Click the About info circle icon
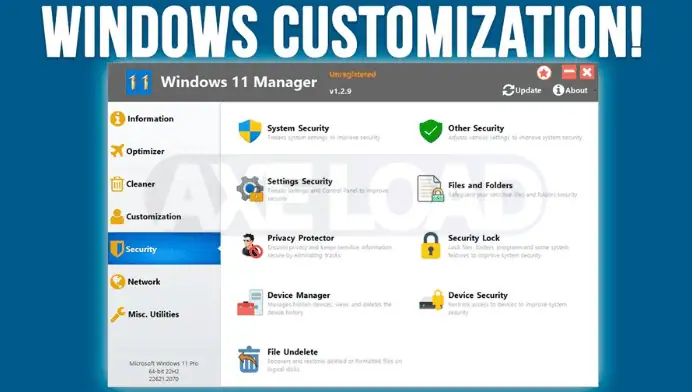The width and height of the screenshot is (692, 392). 558,90
